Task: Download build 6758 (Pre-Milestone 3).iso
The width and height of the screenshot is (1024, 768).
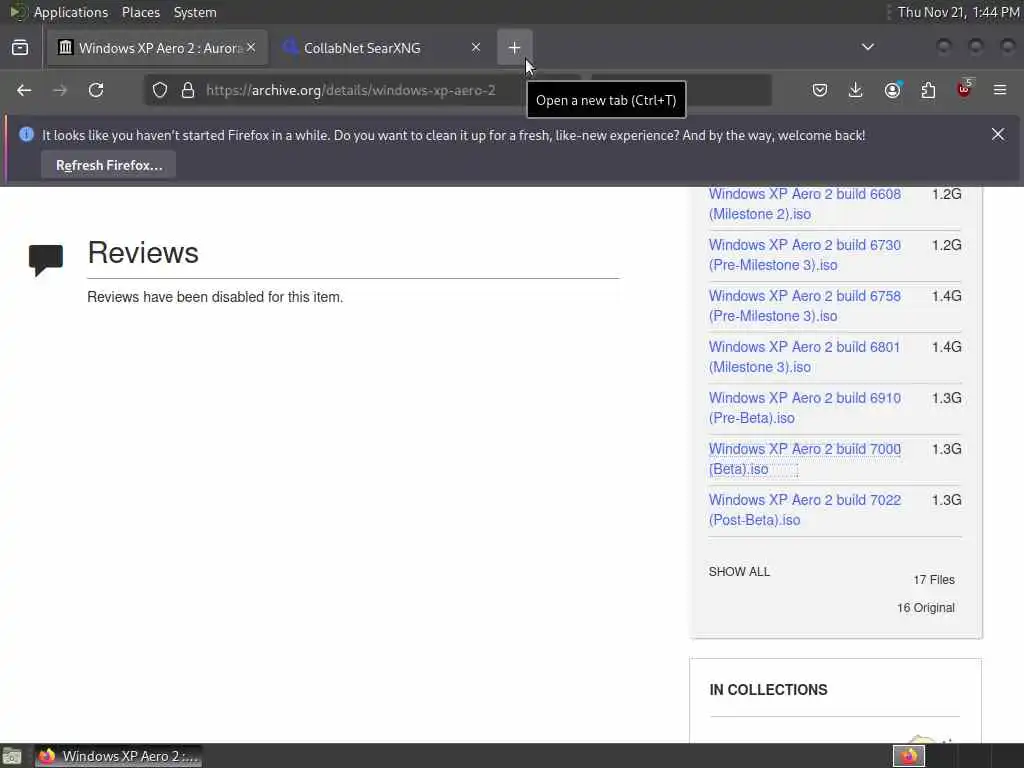Action: [x=805, y=306]
